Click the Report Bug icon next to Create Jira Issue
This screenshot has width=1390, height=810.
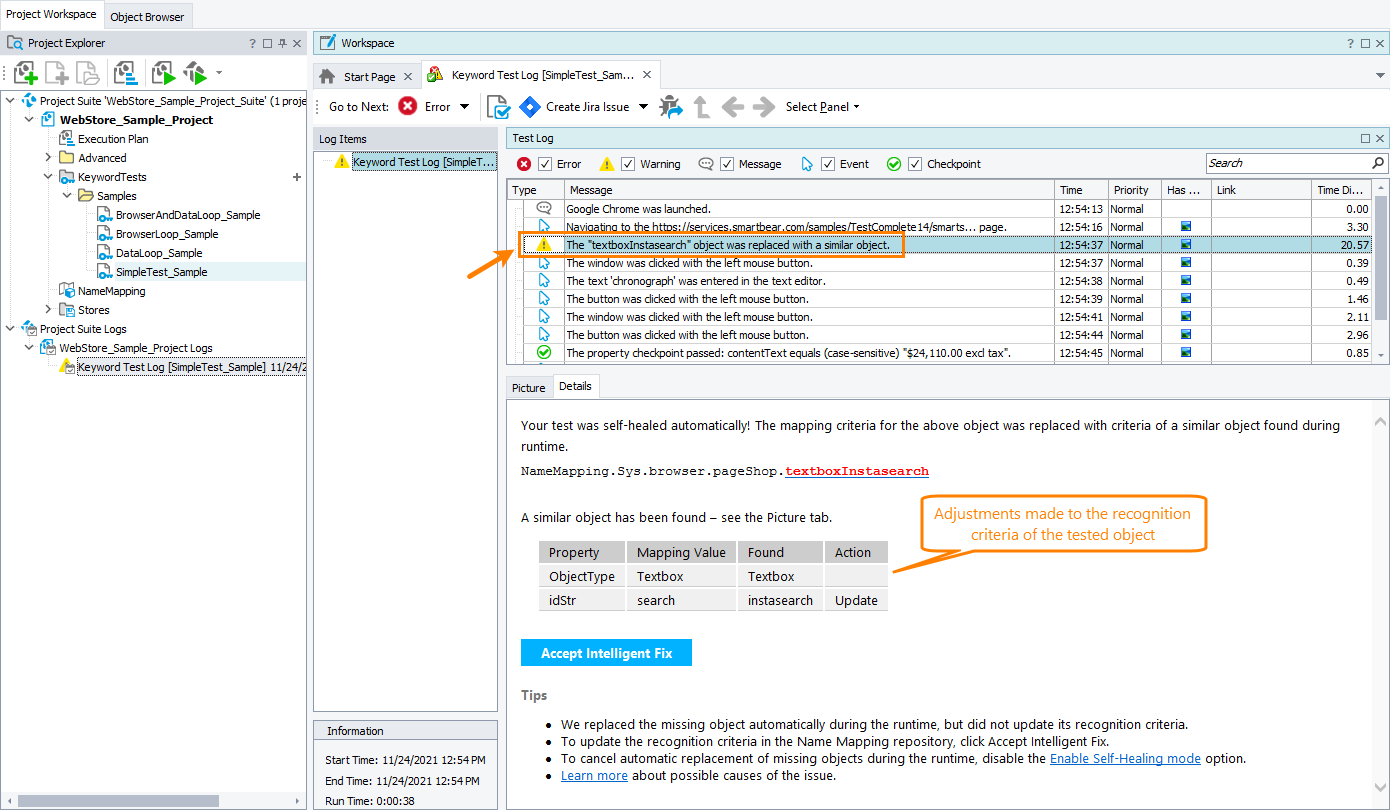click(x=669, y=106)
